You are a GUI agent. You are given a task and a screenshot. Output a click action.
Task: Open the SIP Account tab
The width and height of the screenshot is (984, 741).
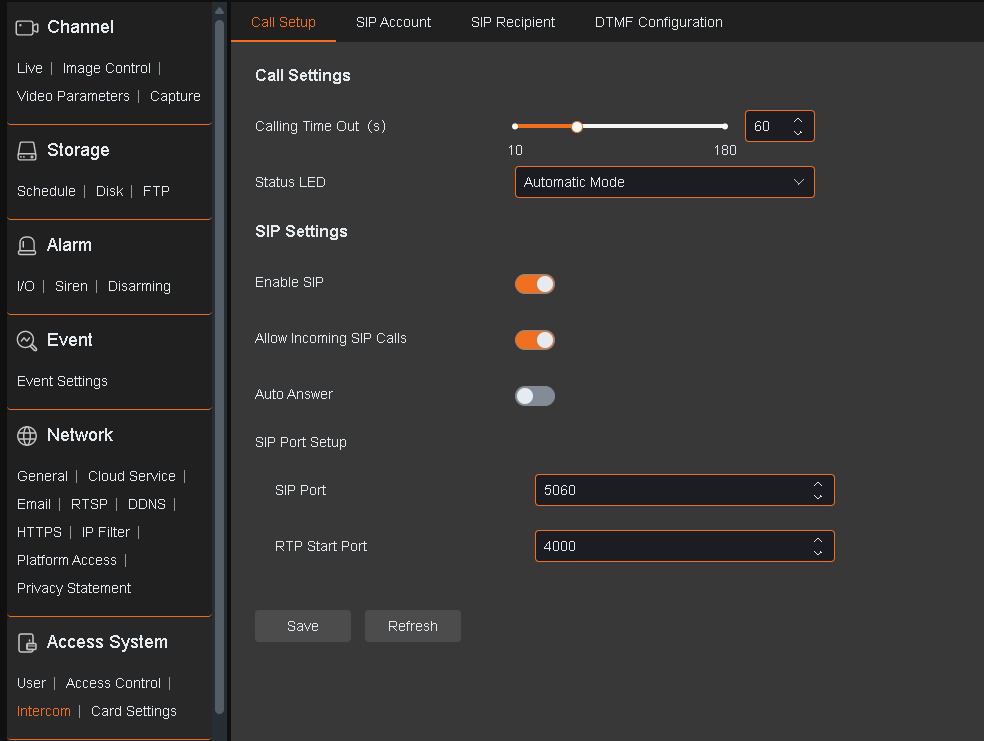[x=393, y=22]
